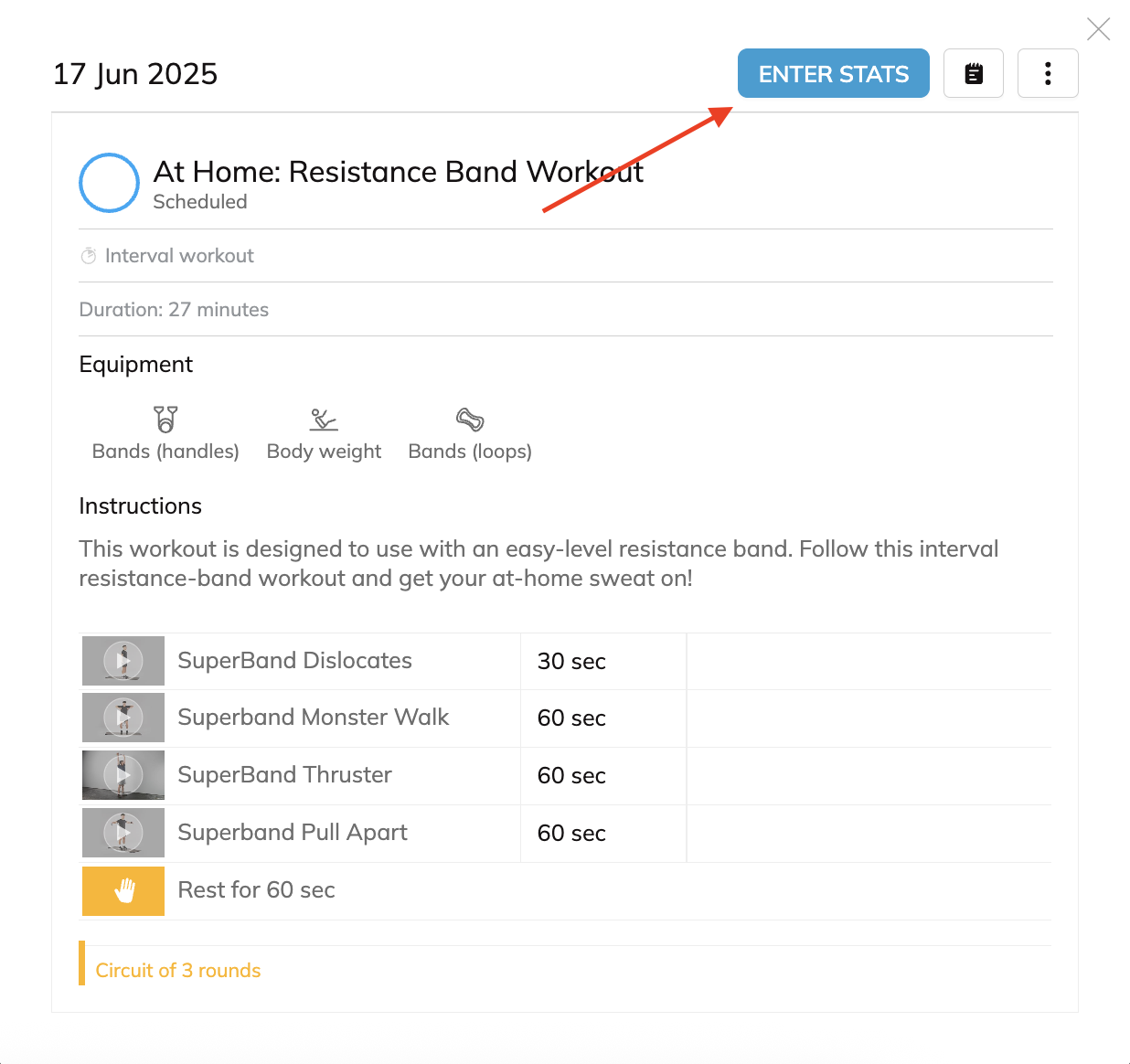The width and height of the screenshot is (1130, 1064).
Task: Click the Circuit of 3 rounds label
Action: 178,971
